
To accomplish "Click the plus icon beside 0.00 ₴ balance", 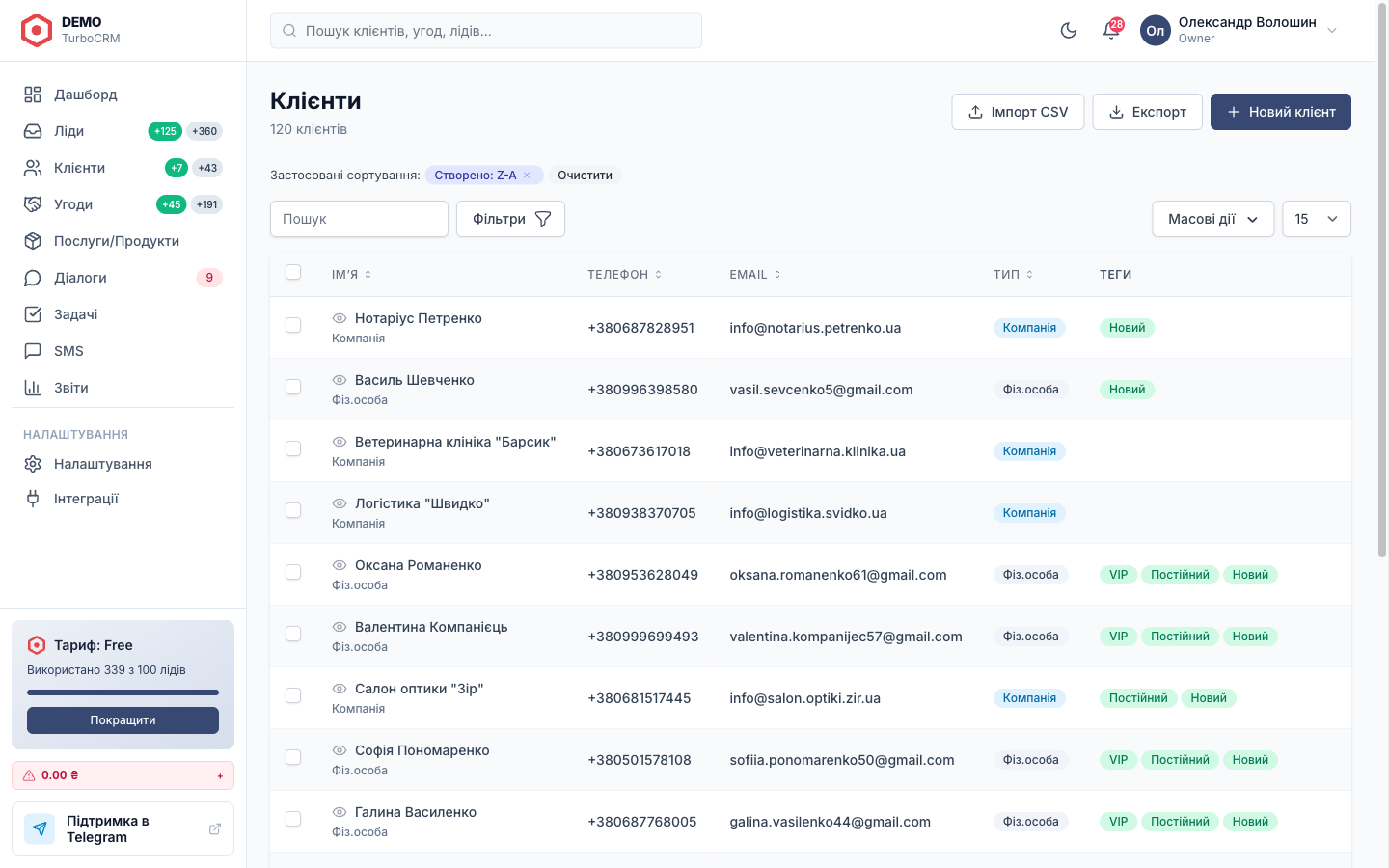I will tap(220, 775).
